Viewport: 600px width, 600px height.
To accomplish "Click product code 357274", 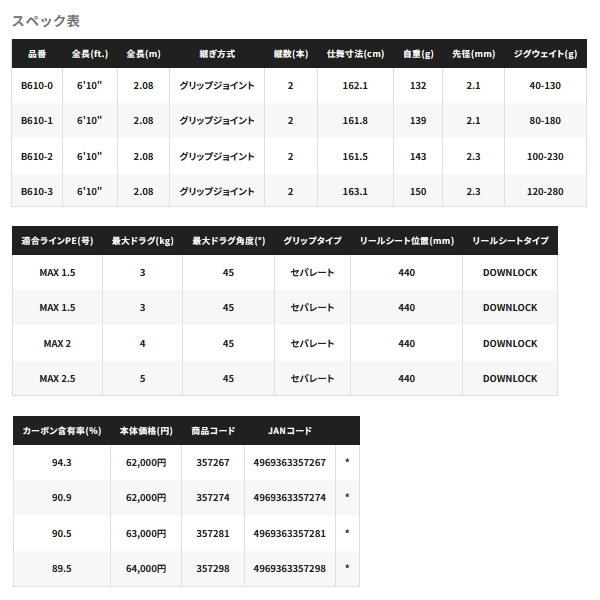I will (x=213, y=498).
